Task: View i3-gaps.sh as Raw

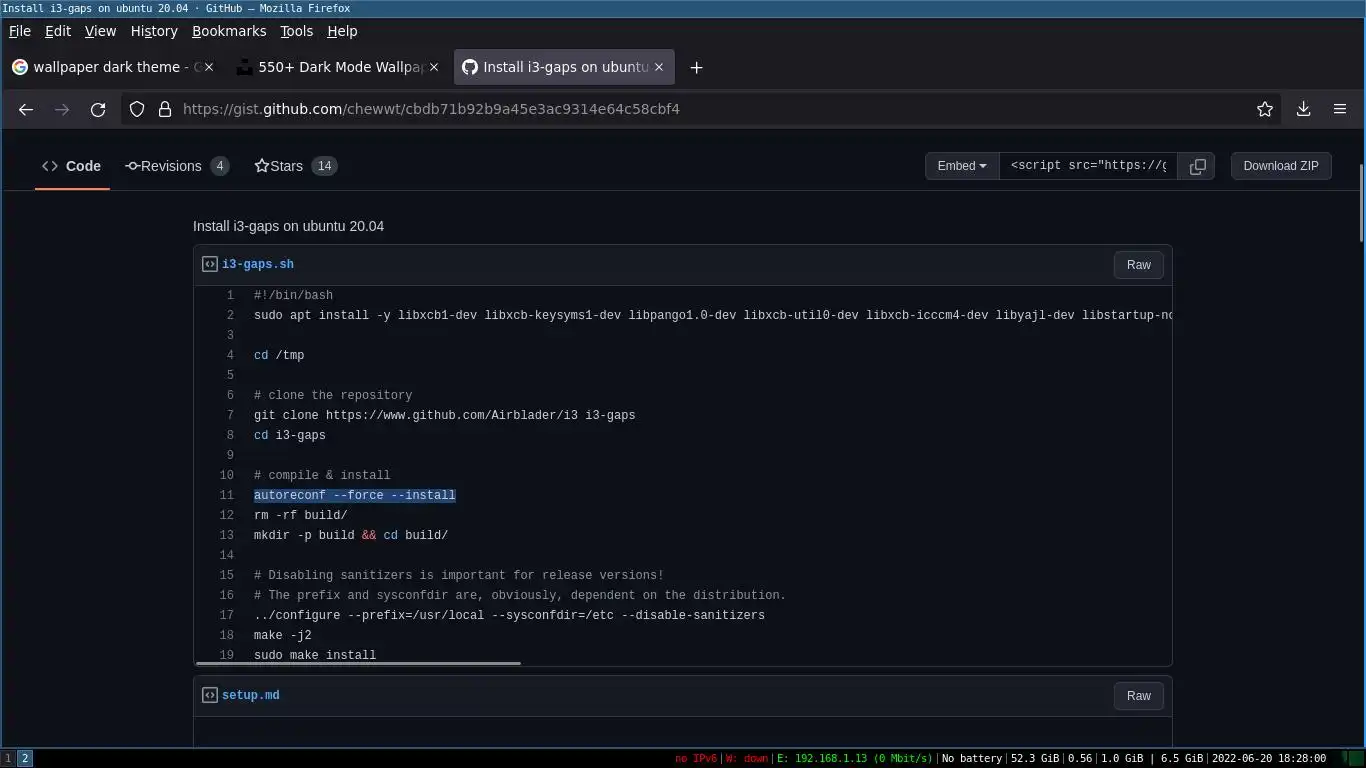Action: tap(1139, 265)
